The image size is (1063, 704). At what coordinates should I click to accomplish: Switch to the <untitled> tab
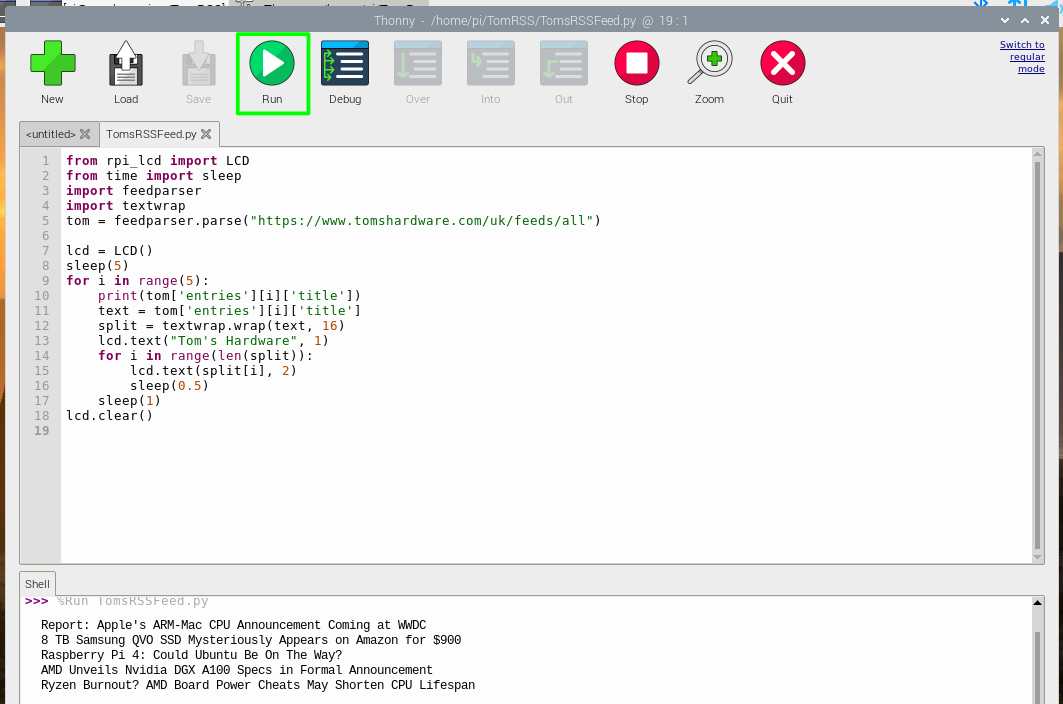(x=48, y=133)
